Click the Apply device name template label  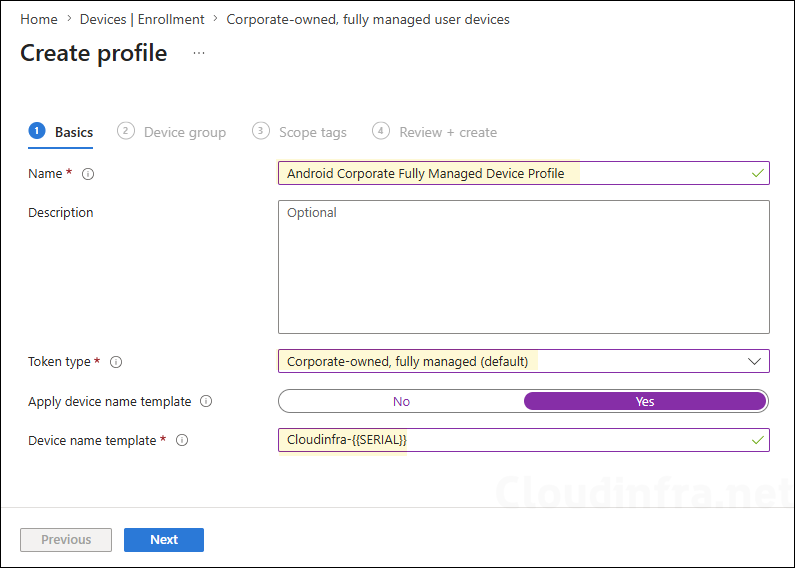tap(110, 402)
